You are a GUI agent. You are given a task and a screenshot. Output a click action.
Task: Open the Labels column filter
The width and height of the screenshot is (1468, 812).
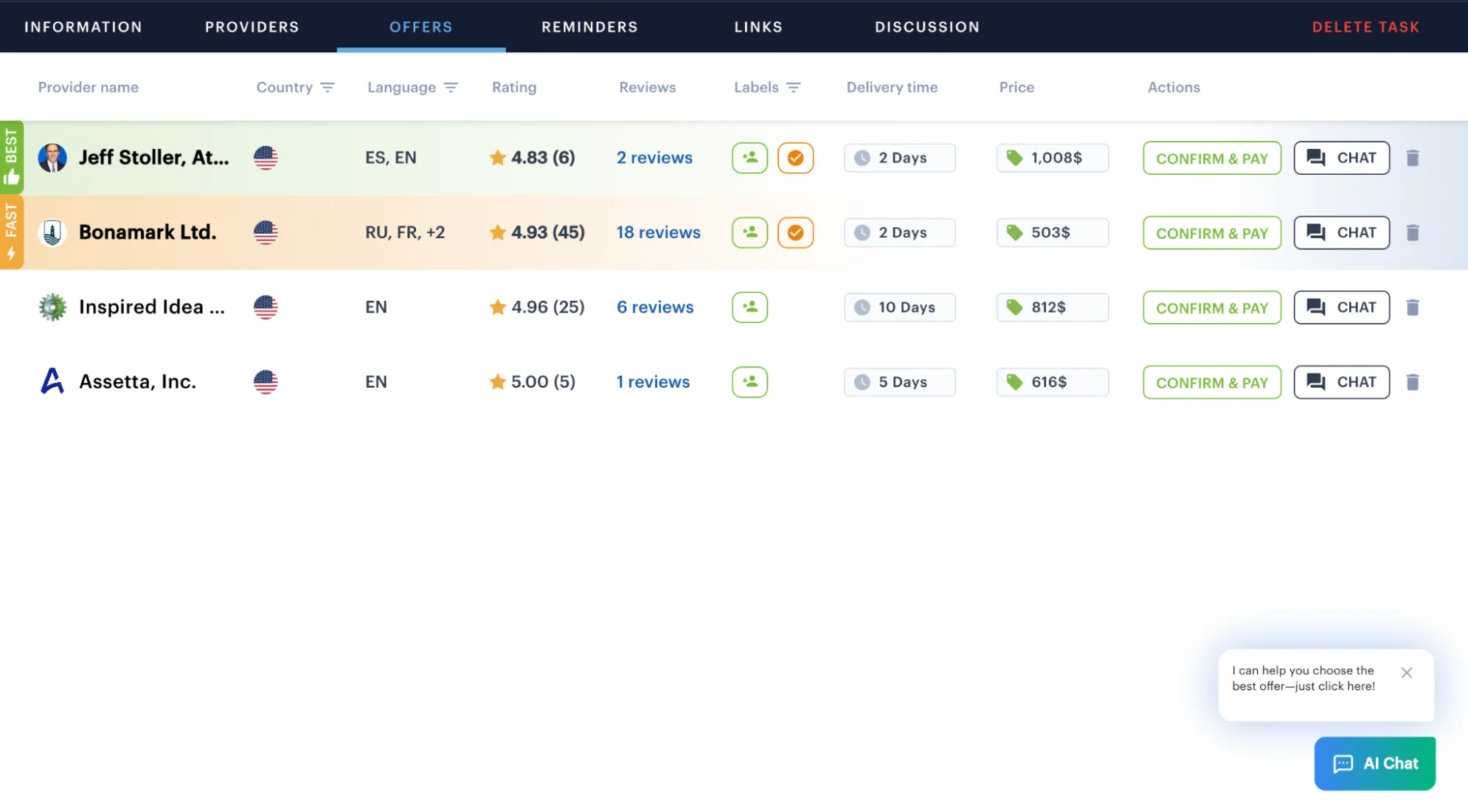coord(793,88)
